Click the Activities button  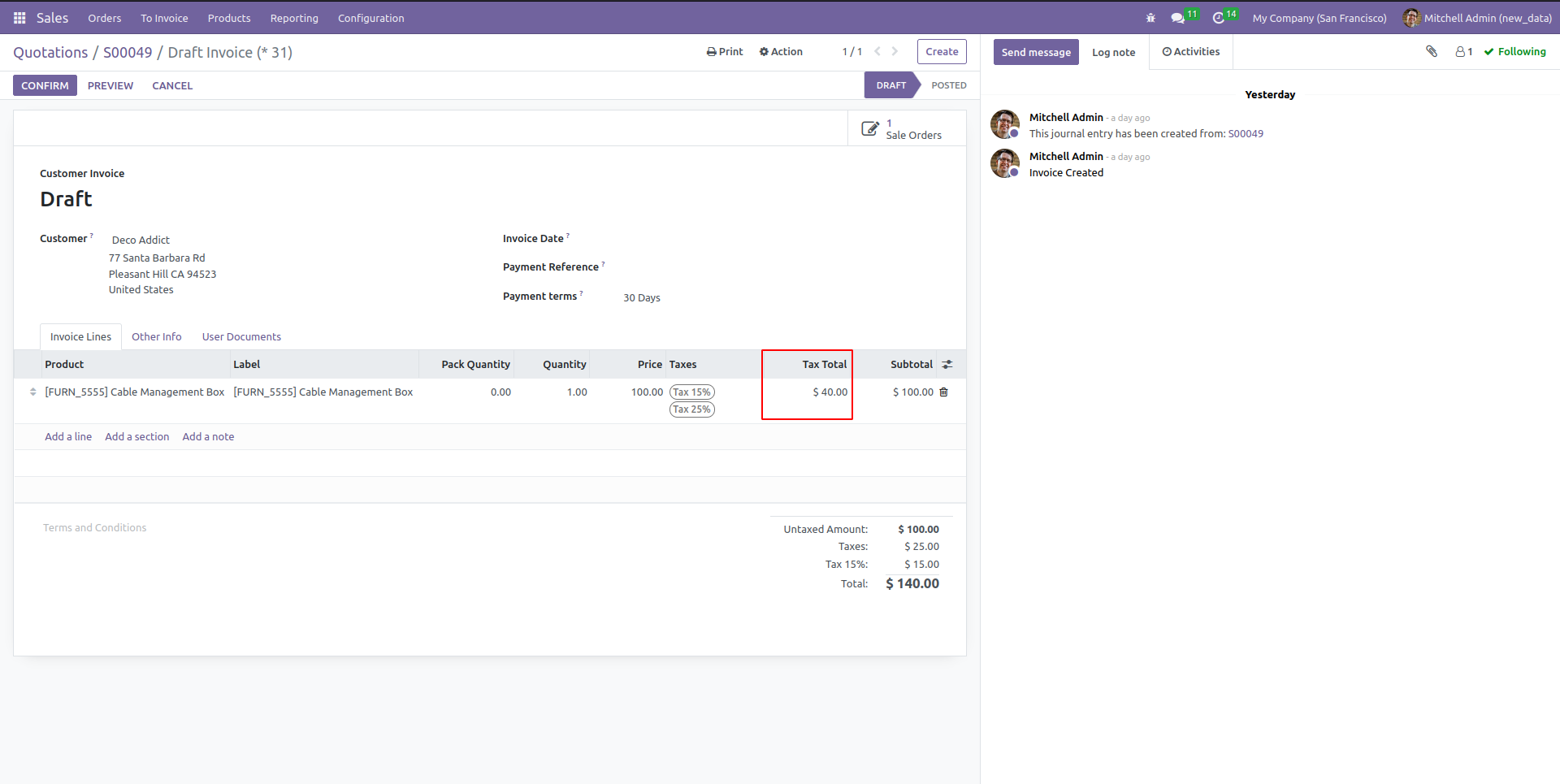click(x=1191, y=51)
